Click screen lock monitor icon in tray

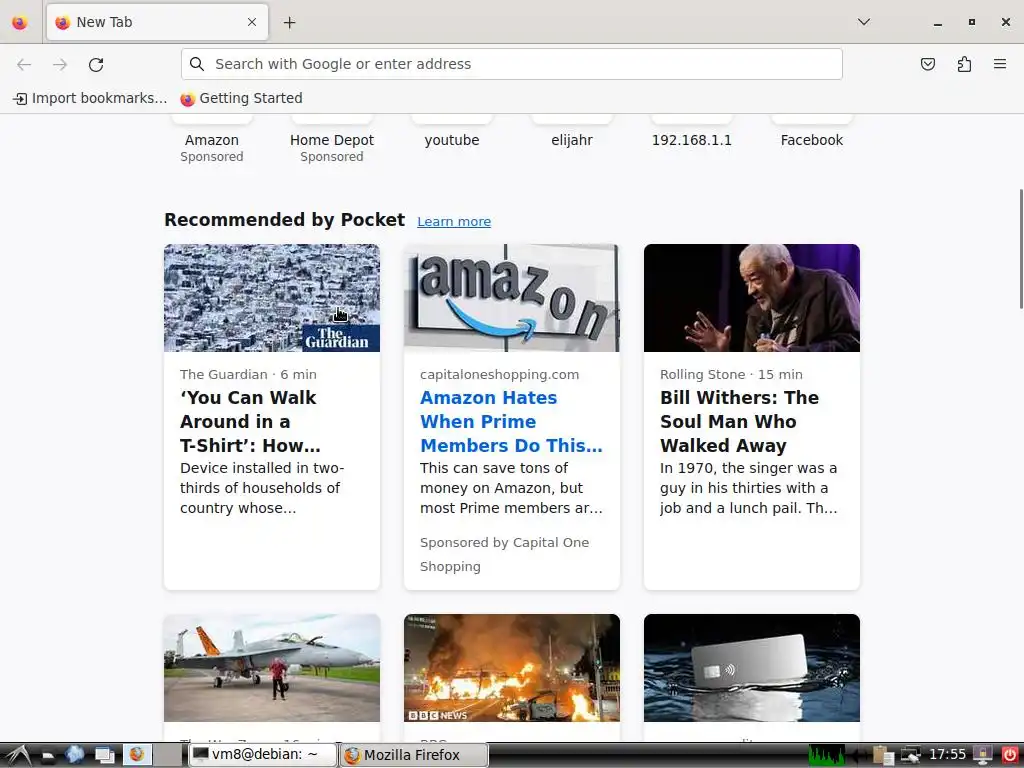[983, 755]
